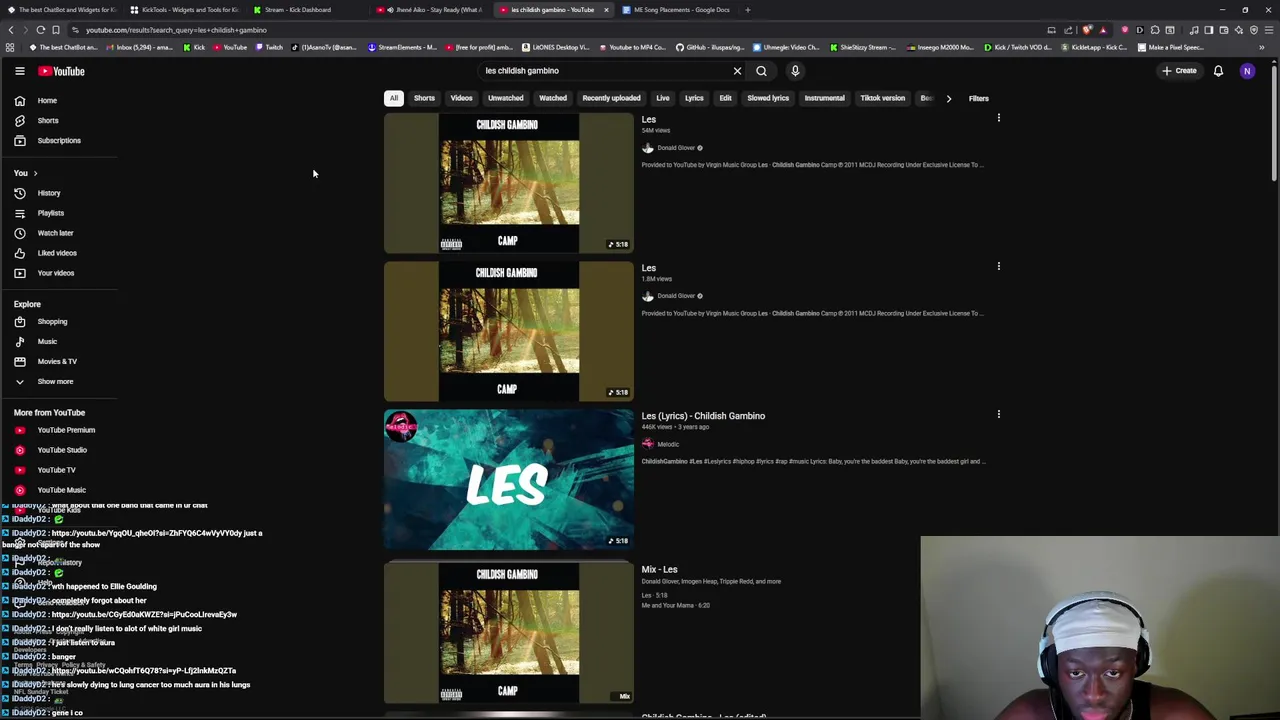This screenshot has height=720, width=1280.
Task: Open the notifications bell
Action: click(1218, 71)
